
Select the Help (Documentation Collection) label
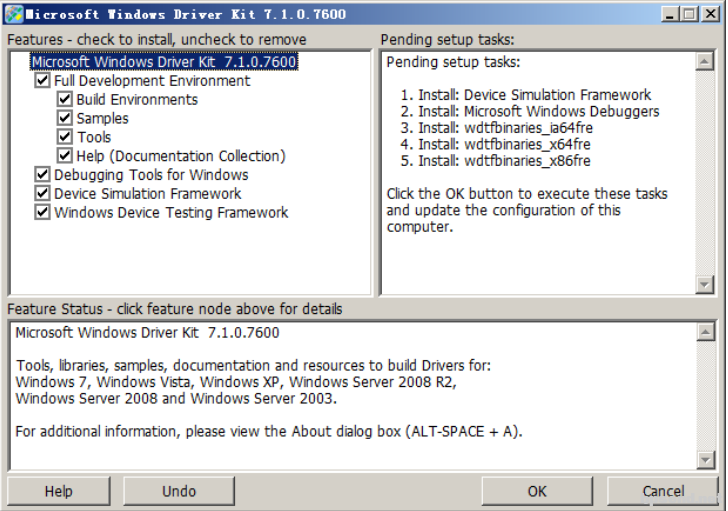181,156
